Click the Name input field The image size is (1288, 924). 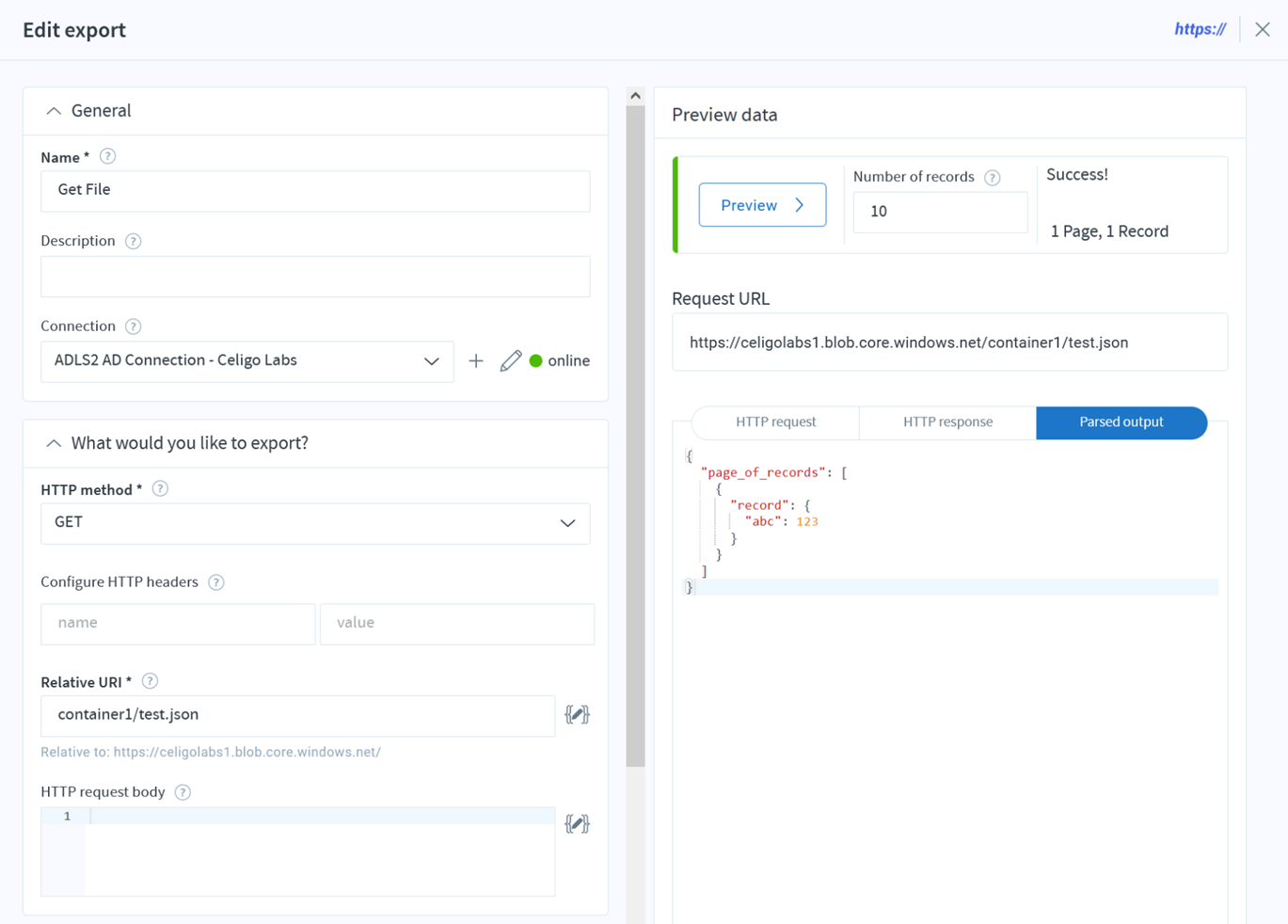coord(315,191)
